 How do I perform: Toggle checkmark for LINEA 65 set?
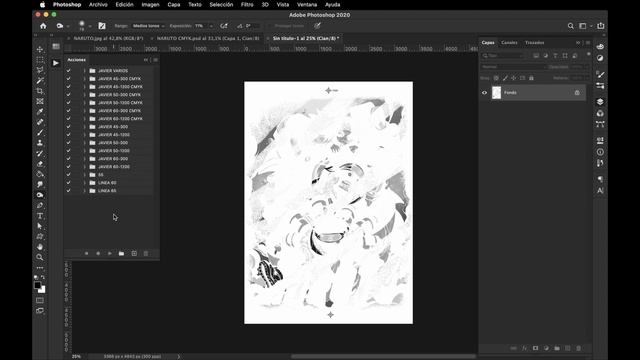[x=68, y=191]
